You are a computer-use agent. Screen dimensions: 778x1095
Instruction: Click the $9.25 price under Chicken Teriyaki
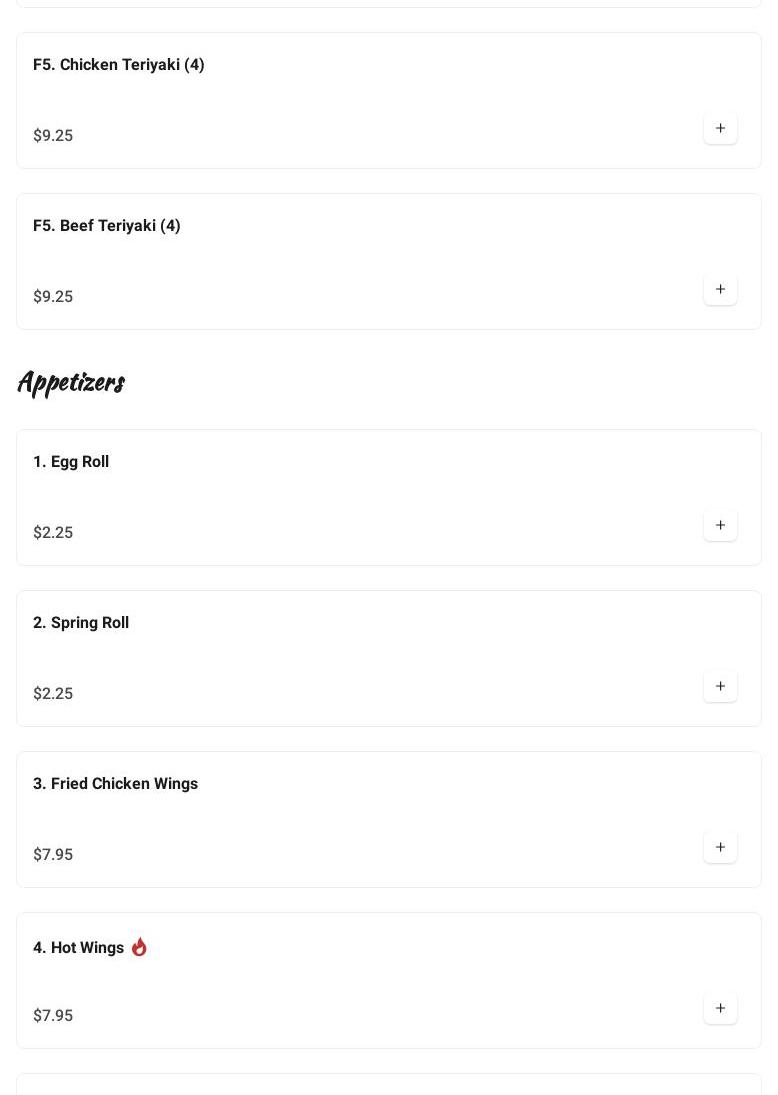click(53, 136)
